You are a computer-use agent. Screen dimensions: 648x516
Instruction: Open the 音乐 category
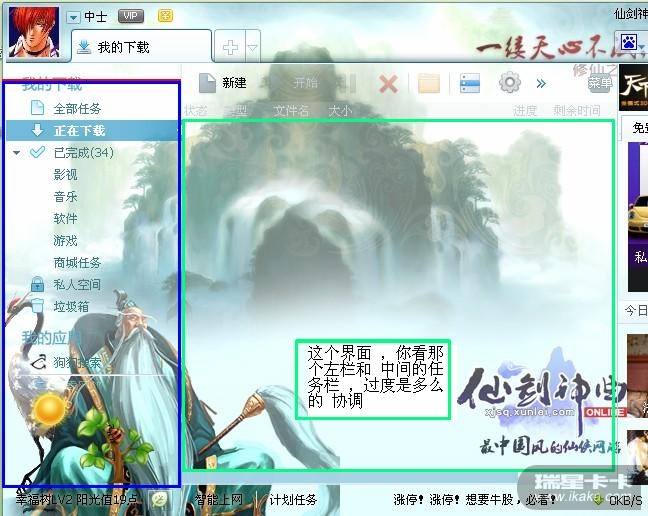point(65,197)
